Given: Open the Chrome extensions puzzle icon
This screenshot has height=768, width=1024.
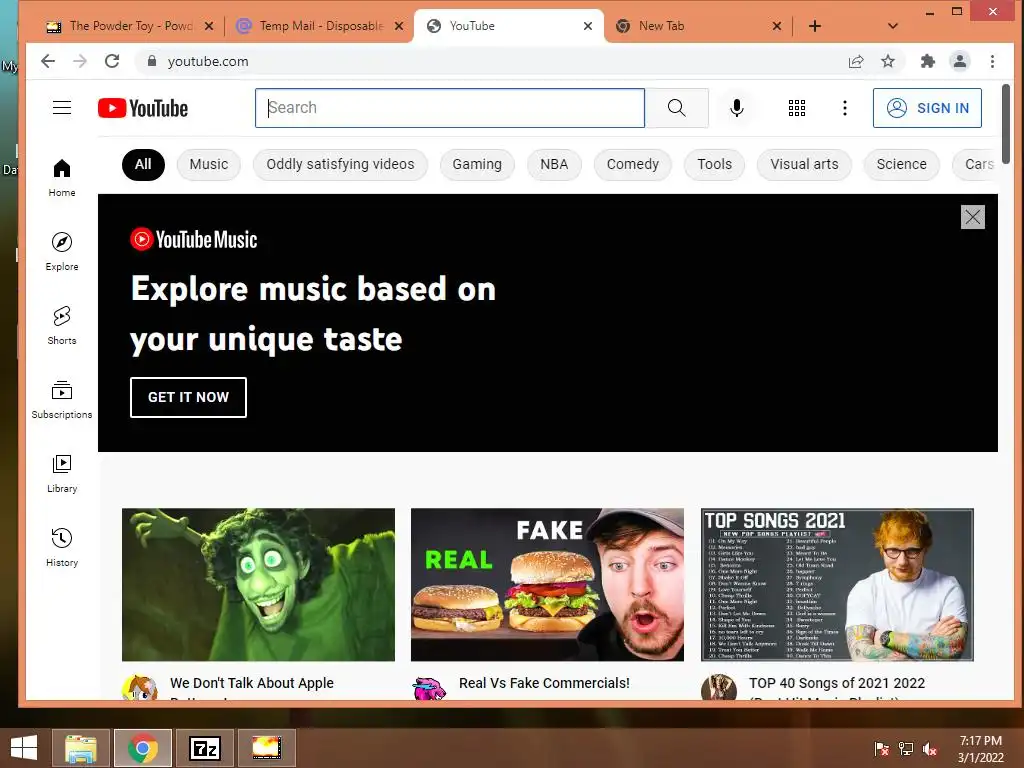Looking at the screenshot, I should (x=927, y=61).
